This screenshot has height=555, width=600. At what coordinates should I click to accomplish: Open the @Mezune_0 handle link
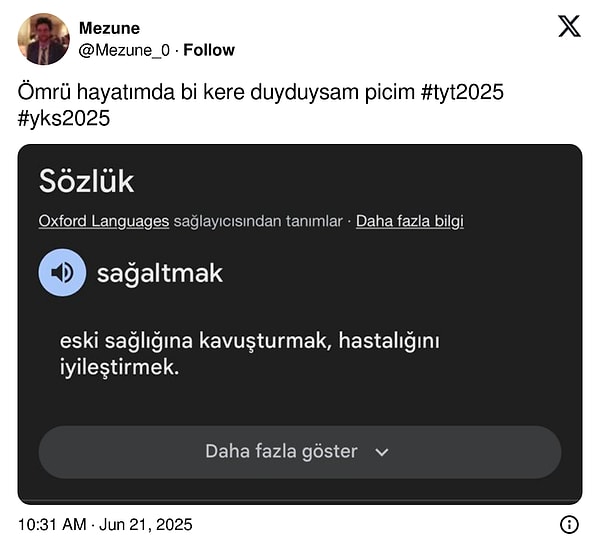pyautogui.click(x=124, y=50)
